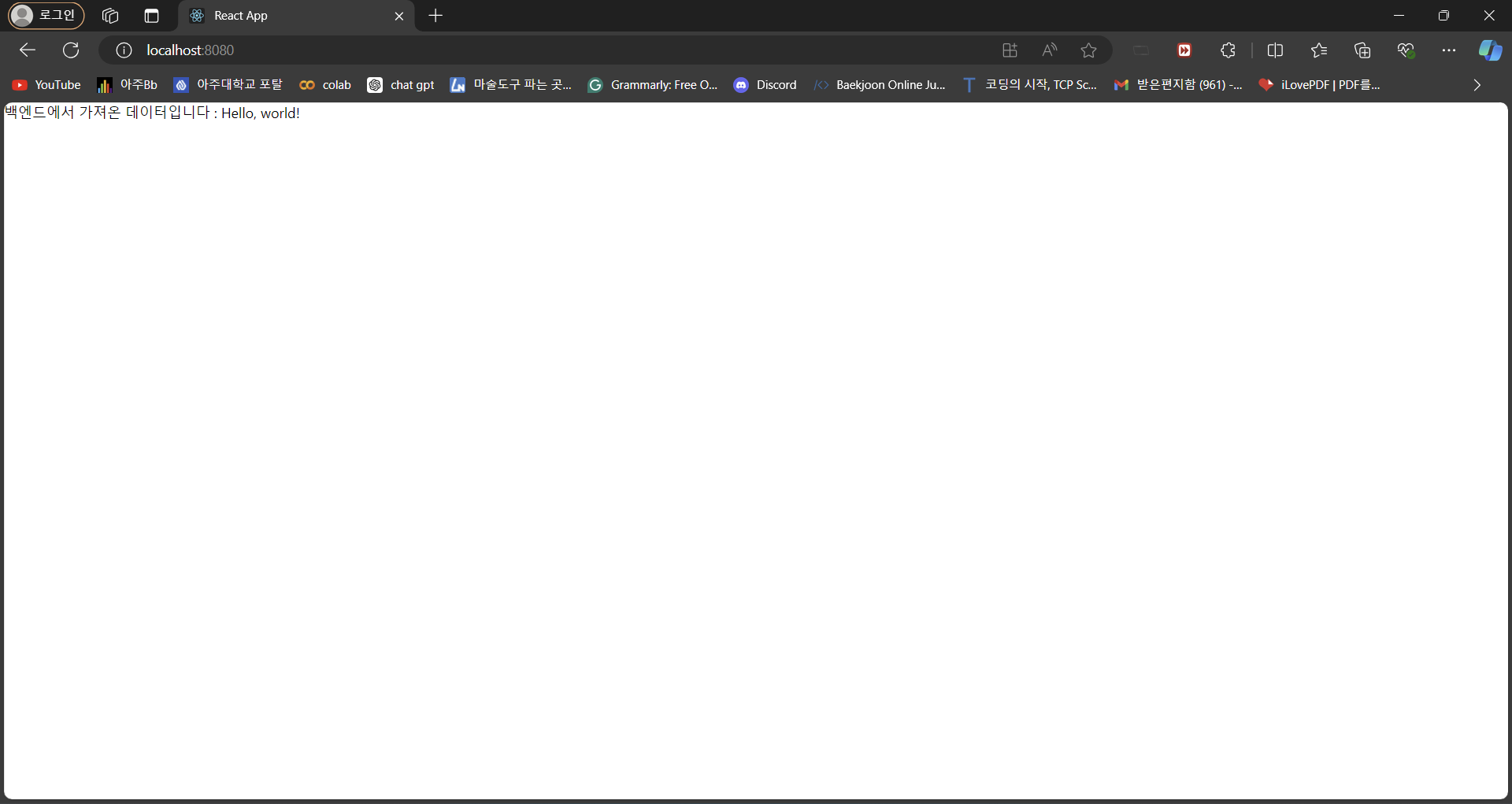Open the 아주Bb bookmark
This screenshot has height=804, width=1512.
coord(127,85)
